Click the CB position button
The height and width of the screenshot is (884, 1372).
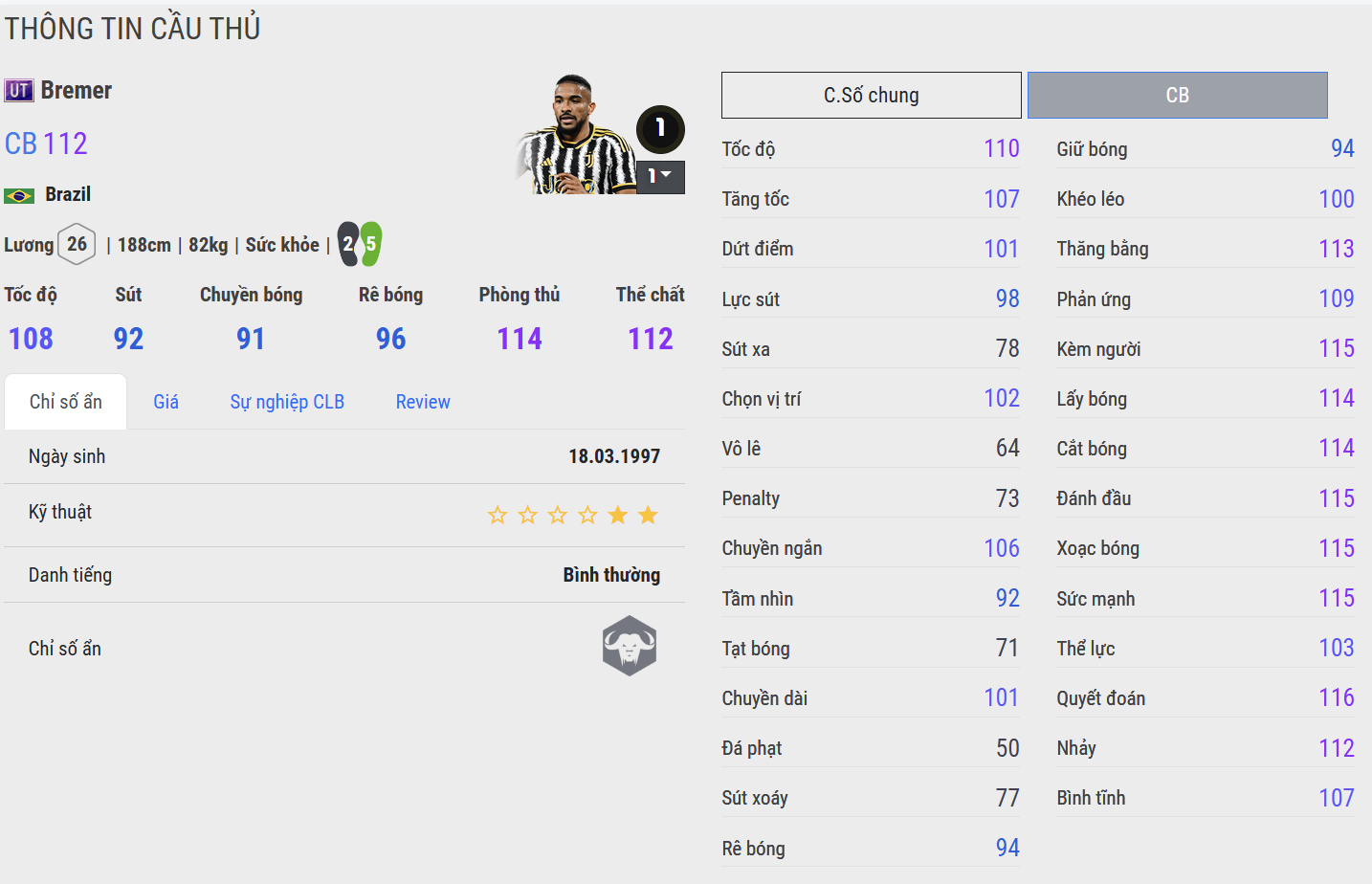point(1177,96)
